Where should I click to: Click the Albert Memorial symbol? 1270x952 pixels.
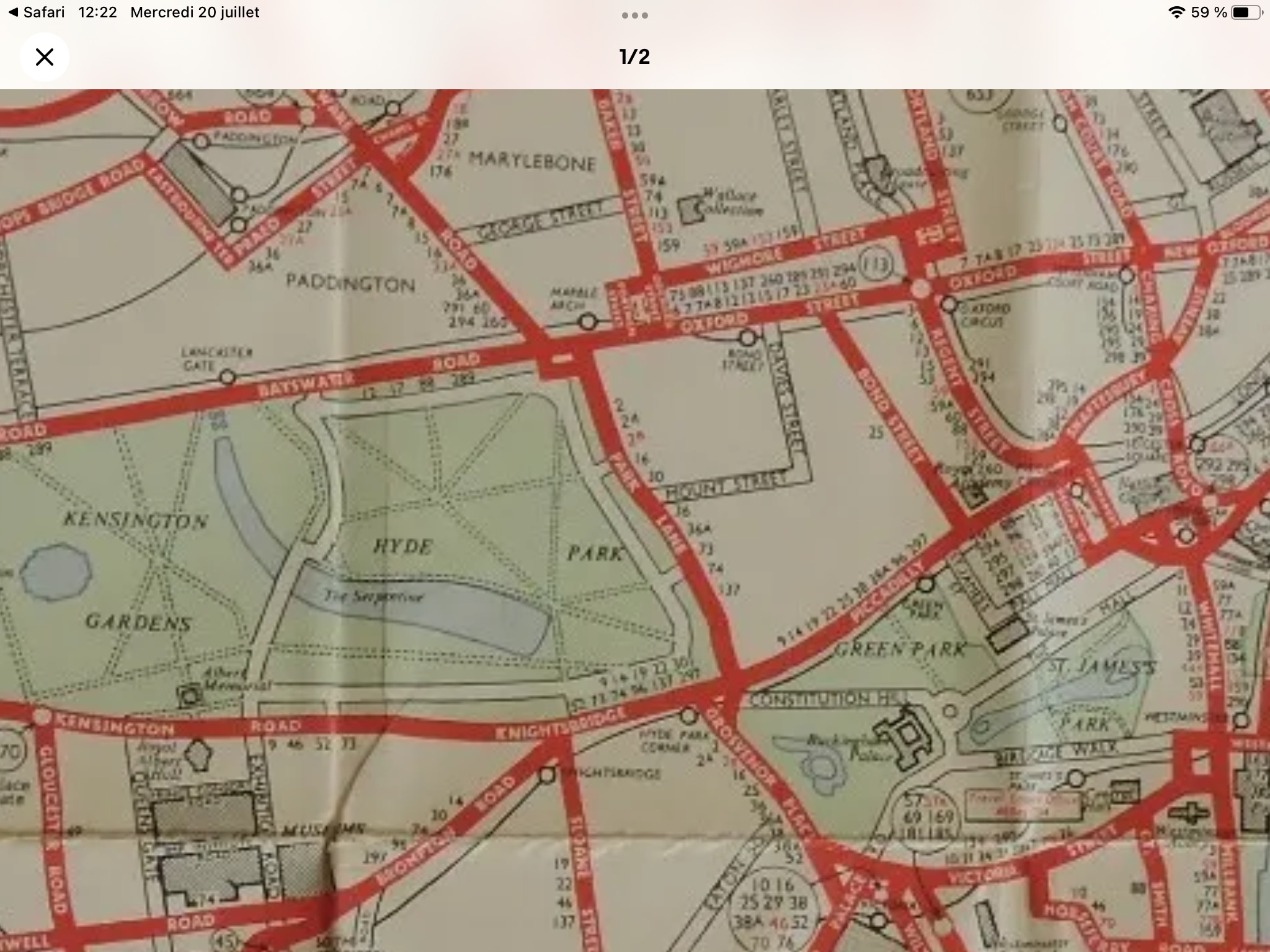coord(189,697)
